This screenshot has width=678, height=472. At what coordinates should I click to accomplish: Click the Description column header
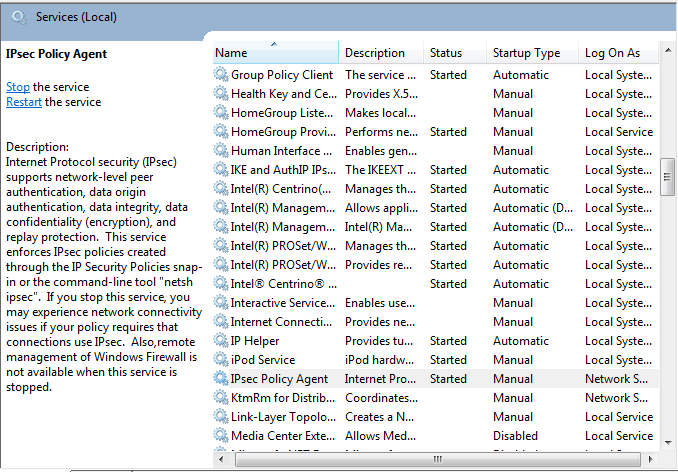375,53
